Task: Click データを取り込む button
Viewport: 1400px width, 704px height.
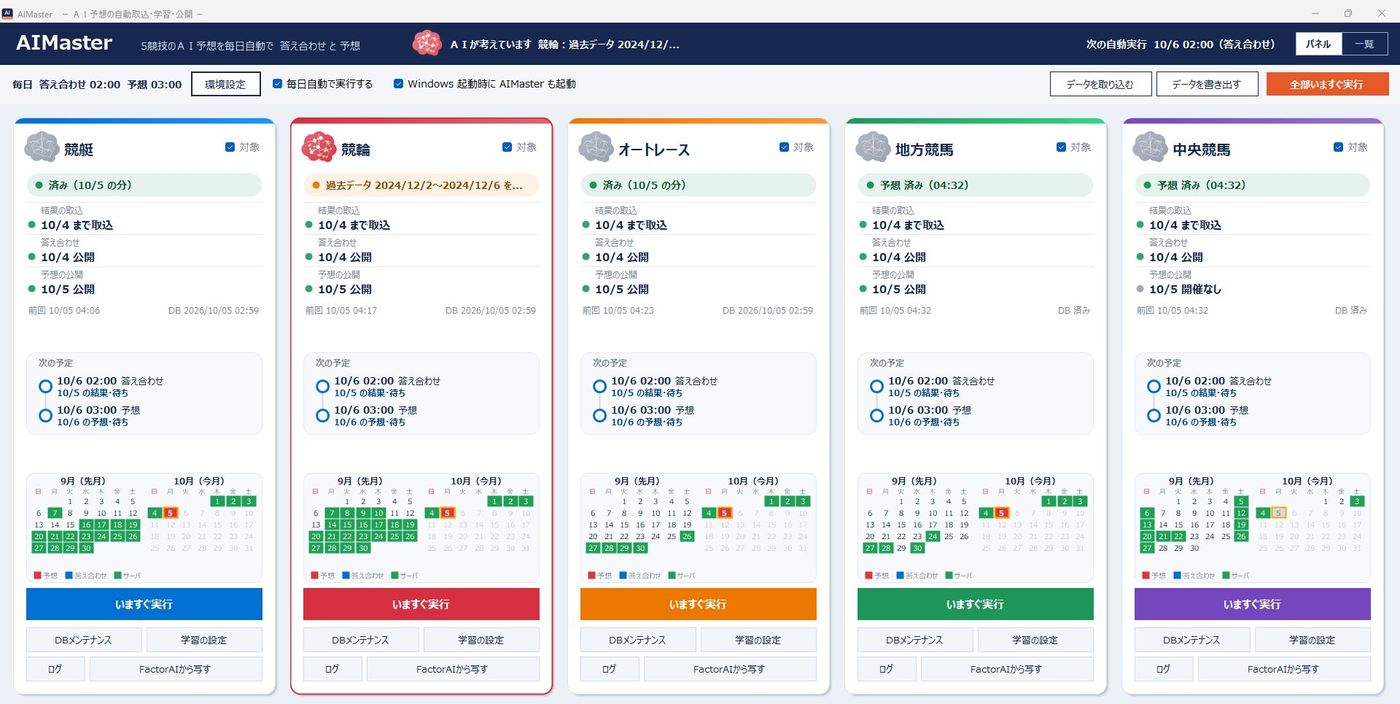Action: [x=1100, y=84]
